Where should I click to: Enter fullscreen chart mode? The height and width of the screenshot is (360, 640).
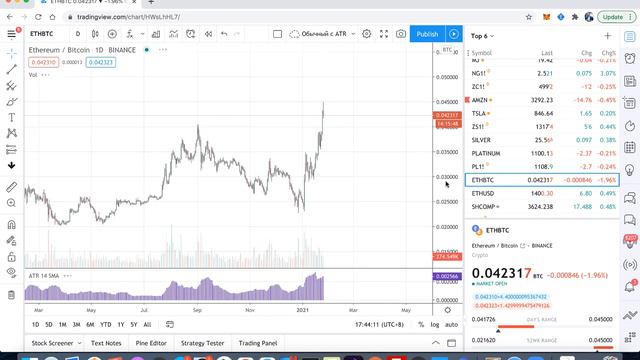coord(384,34)
